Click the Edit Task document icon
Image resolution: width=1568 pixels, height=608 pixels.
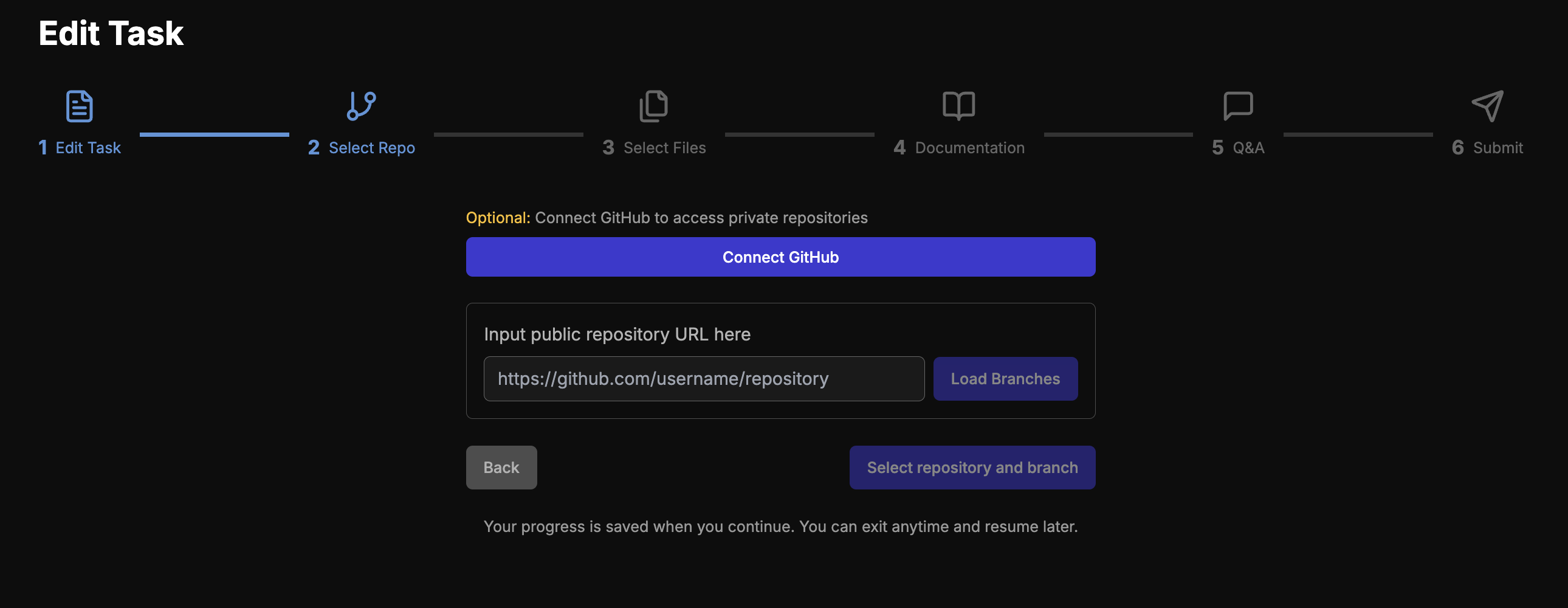click(79, 106)
